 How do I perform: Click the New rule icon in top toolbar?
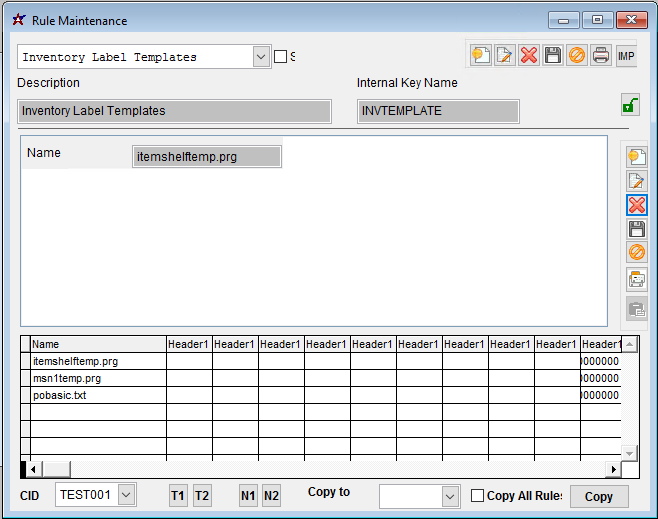tap(481, 56)
